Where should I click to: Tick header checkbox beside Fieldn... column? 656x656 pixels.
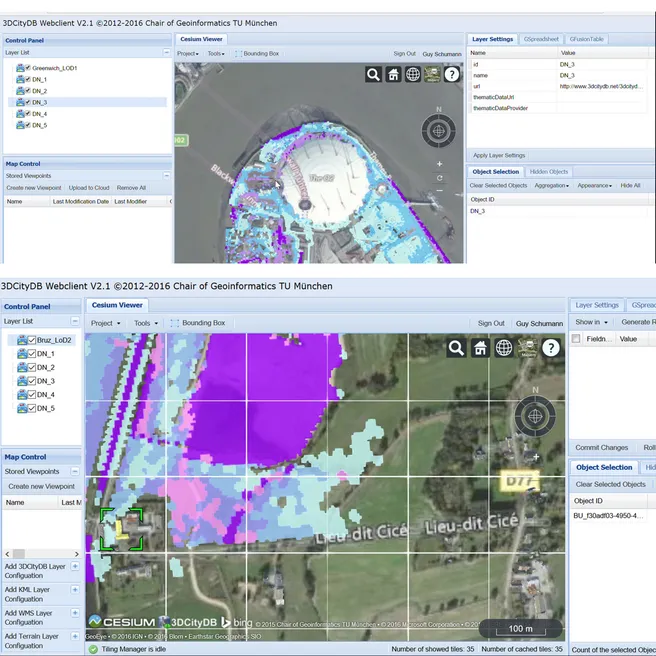576,338
